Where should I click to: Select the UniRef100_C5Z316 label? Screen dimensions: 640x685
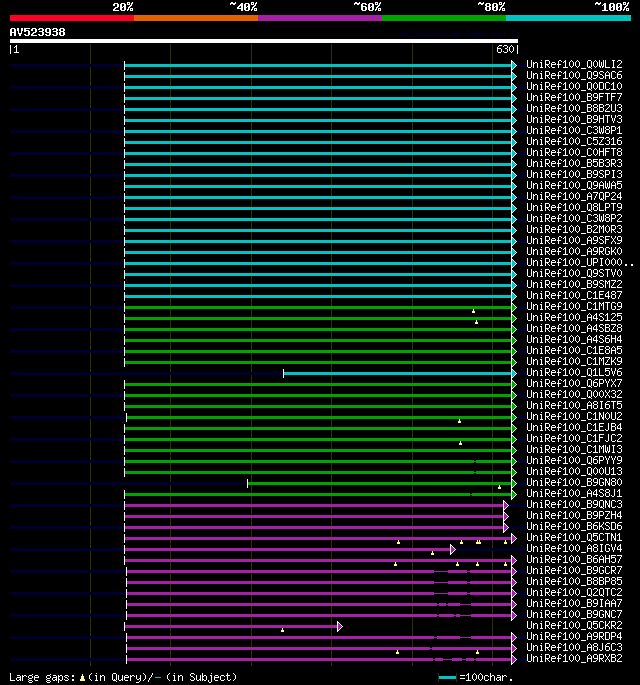coord(574,142)
